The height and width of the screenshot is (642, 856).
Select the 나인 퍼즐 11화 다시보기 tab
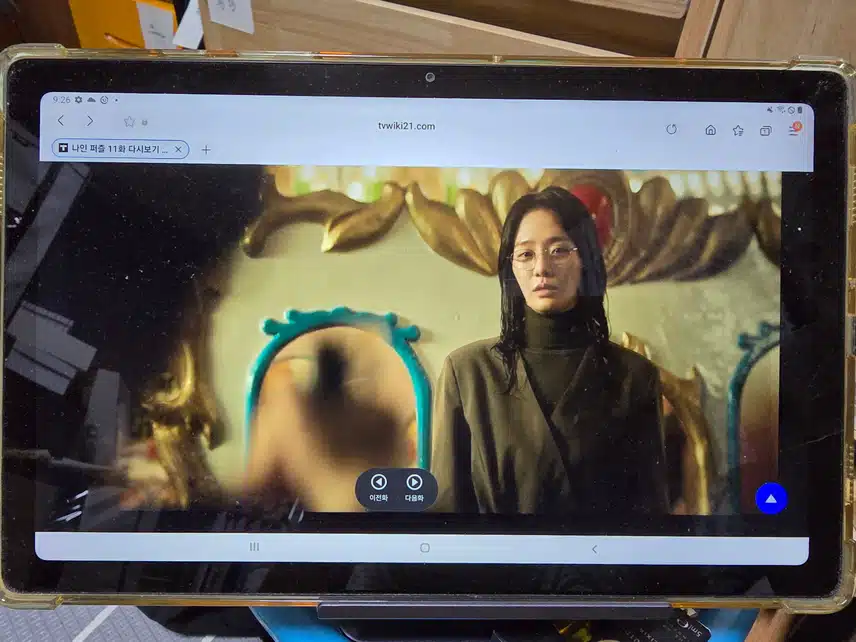(x=120, y=148)
